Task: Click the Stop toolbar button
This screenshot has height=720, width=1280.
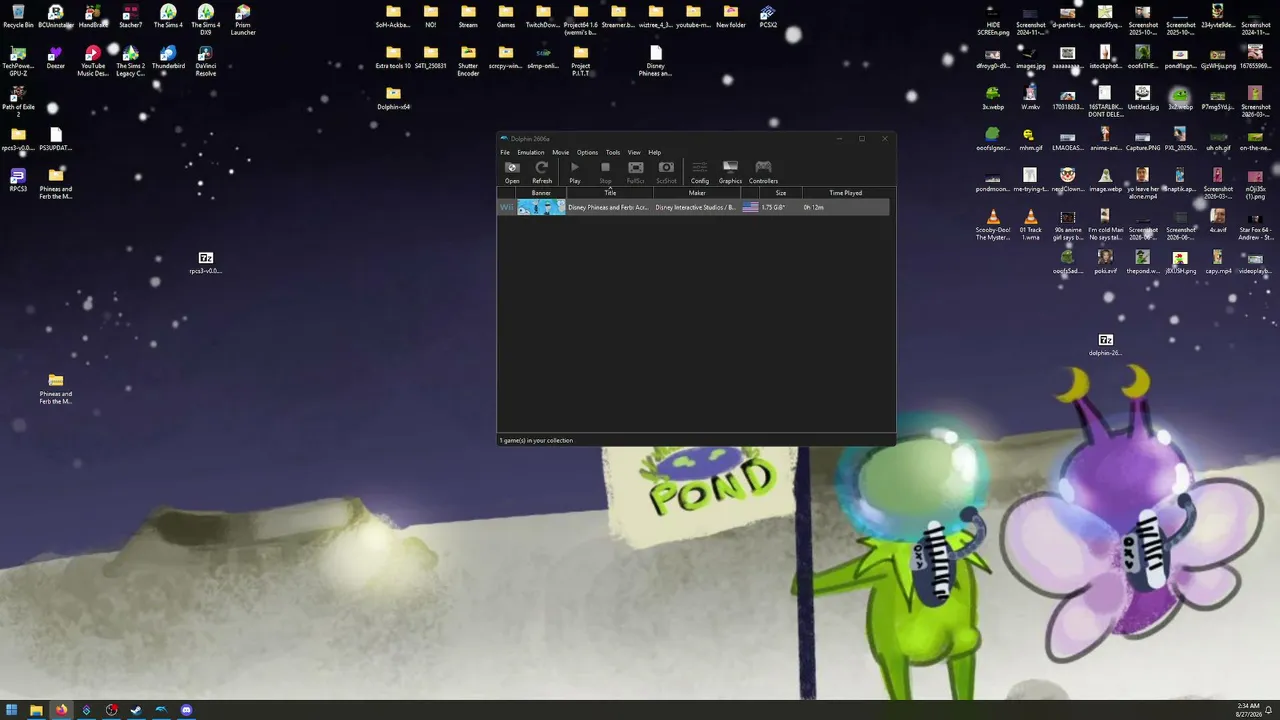Action: 605,172
